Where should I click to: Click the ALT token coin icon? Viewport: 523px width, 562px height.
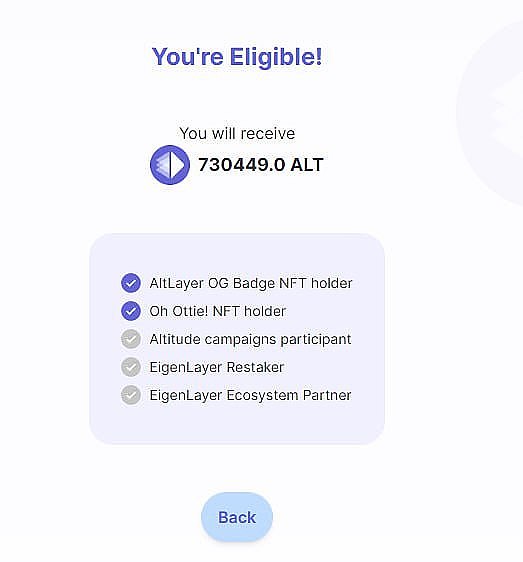170,165
